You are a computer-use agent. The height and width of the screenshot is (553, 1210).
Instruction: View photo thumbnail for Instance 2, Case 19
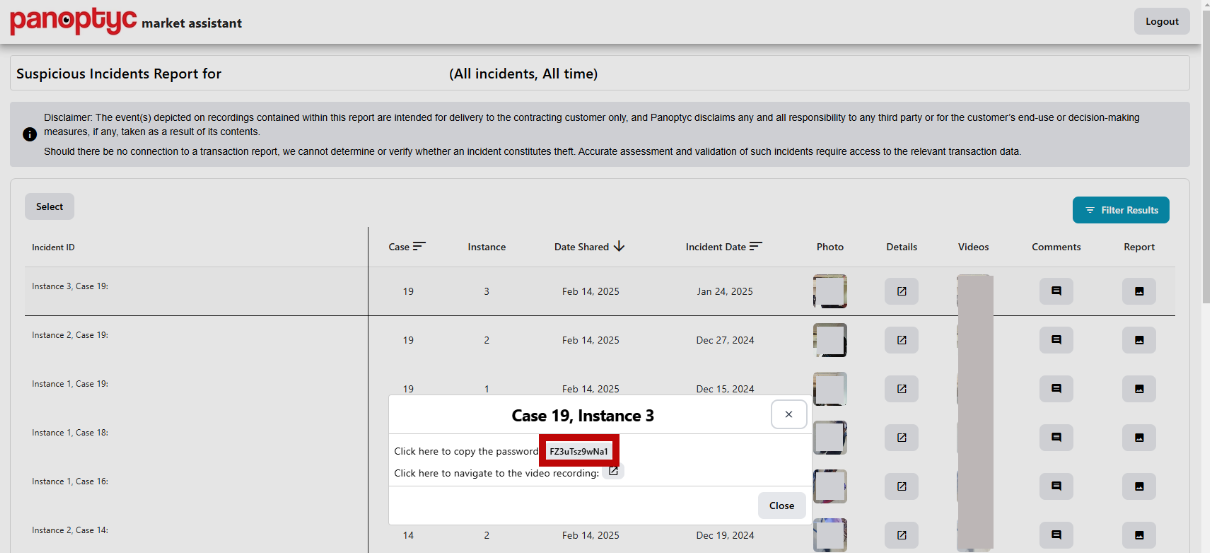(830, 340)
